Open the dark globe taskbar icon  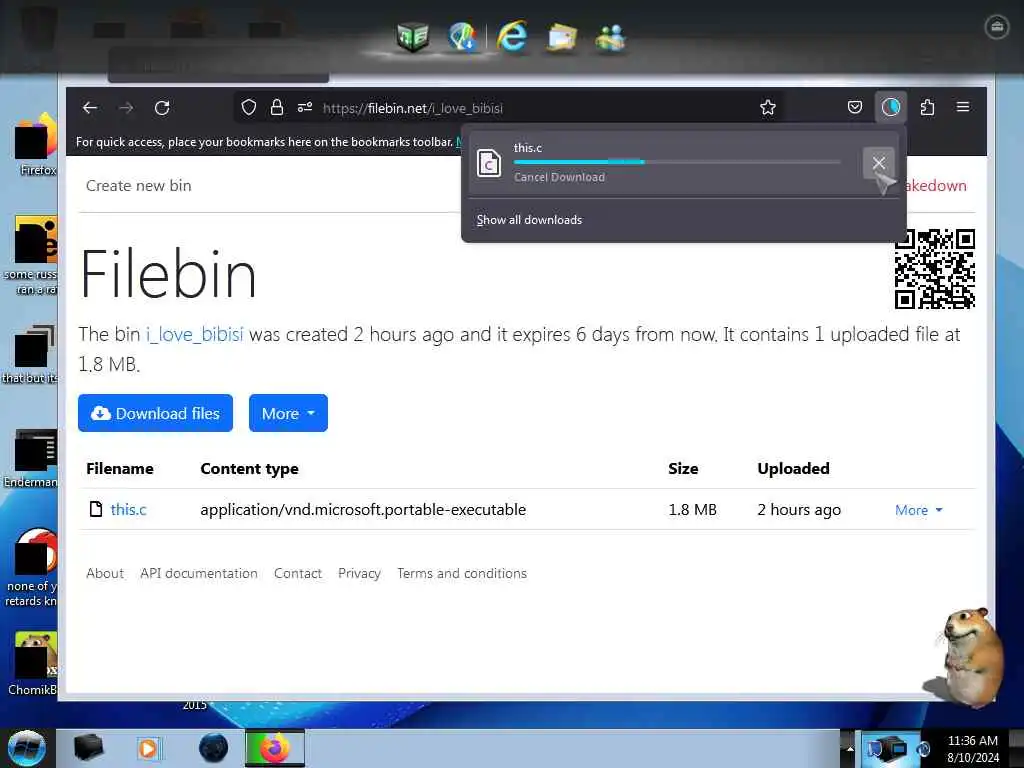213,748
